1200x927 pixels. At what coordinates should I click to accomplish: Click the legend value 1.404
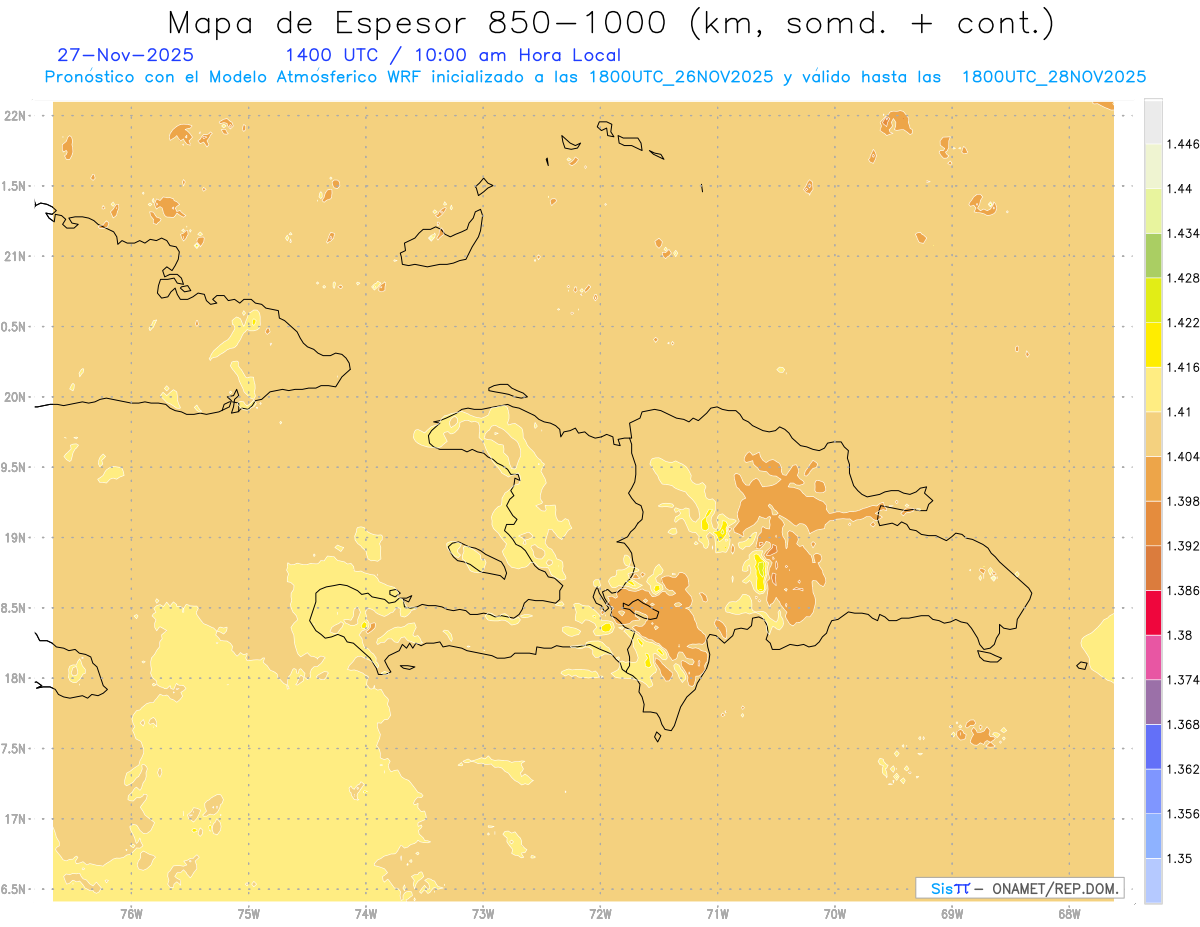click(x=1182, y=456)
